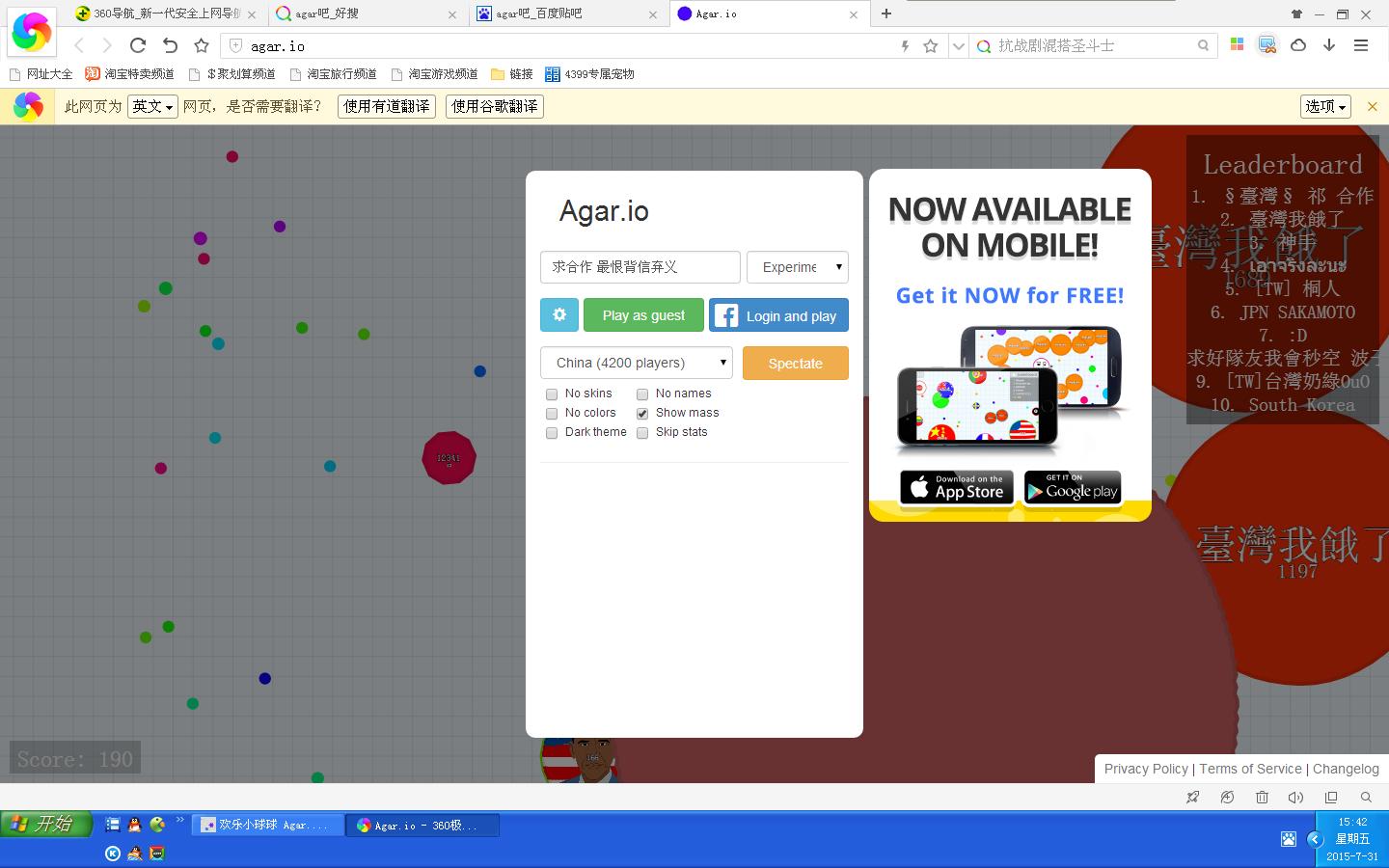Click the Play as guest button
1389x868 pixels.
pos(643,315)
